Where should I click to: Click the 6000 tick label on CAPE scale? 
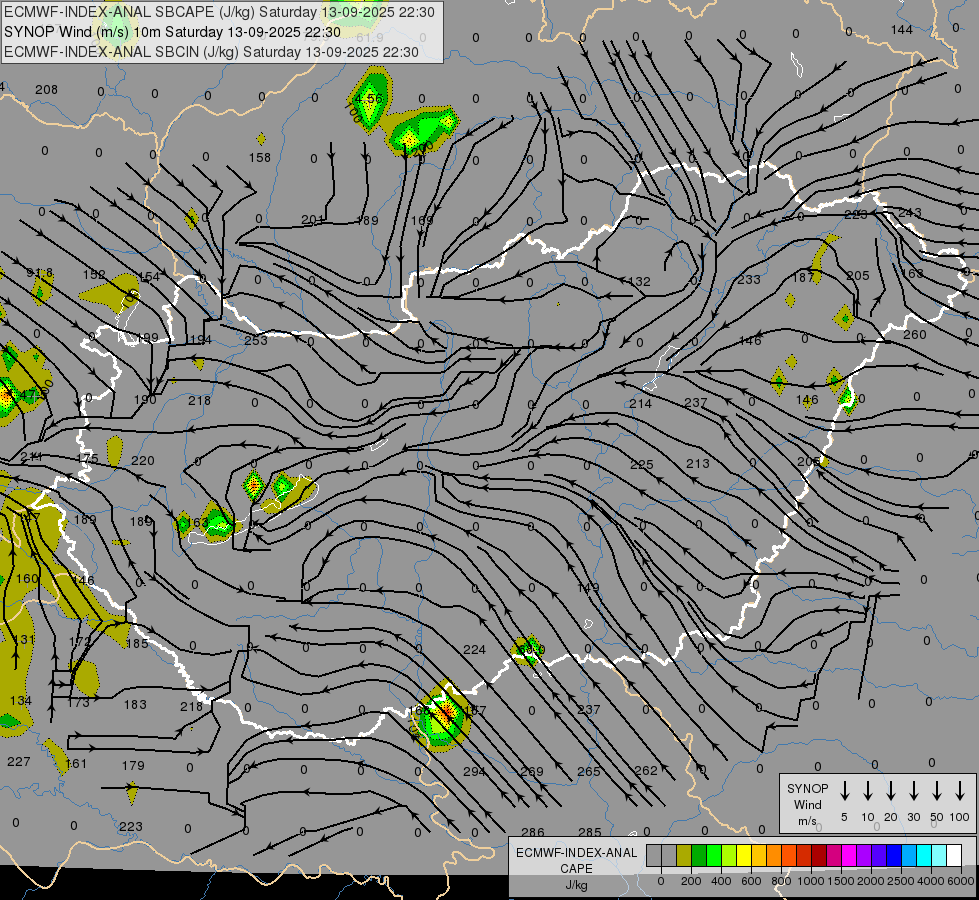(962, 881)
